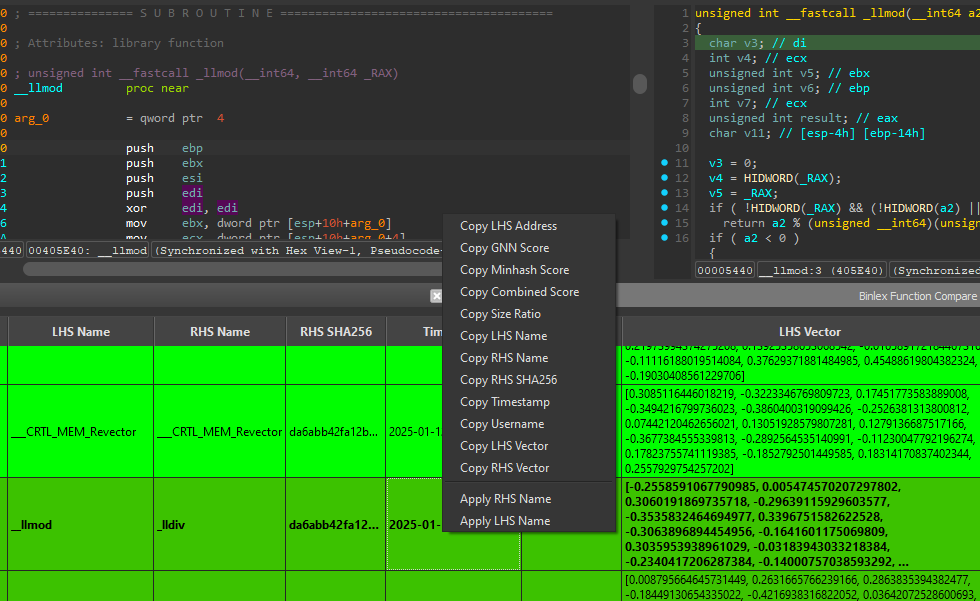980x601 pixels.
Task: Toggle breakpoint dot on pseudocode line 16
Action: click(664, 237)
